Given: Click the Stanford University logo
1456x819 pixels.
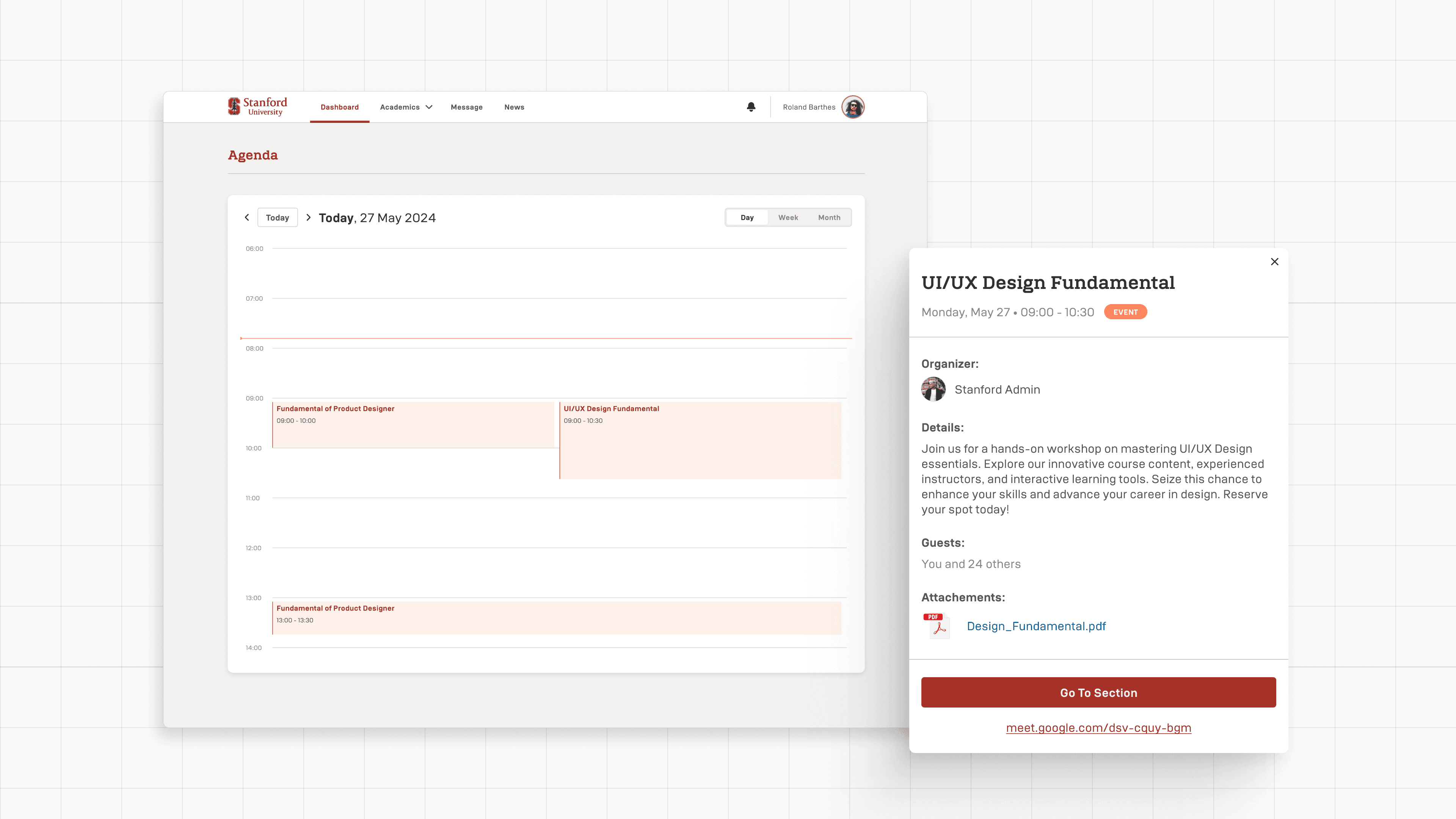Looking at the screenshot, I should [257, 106].
